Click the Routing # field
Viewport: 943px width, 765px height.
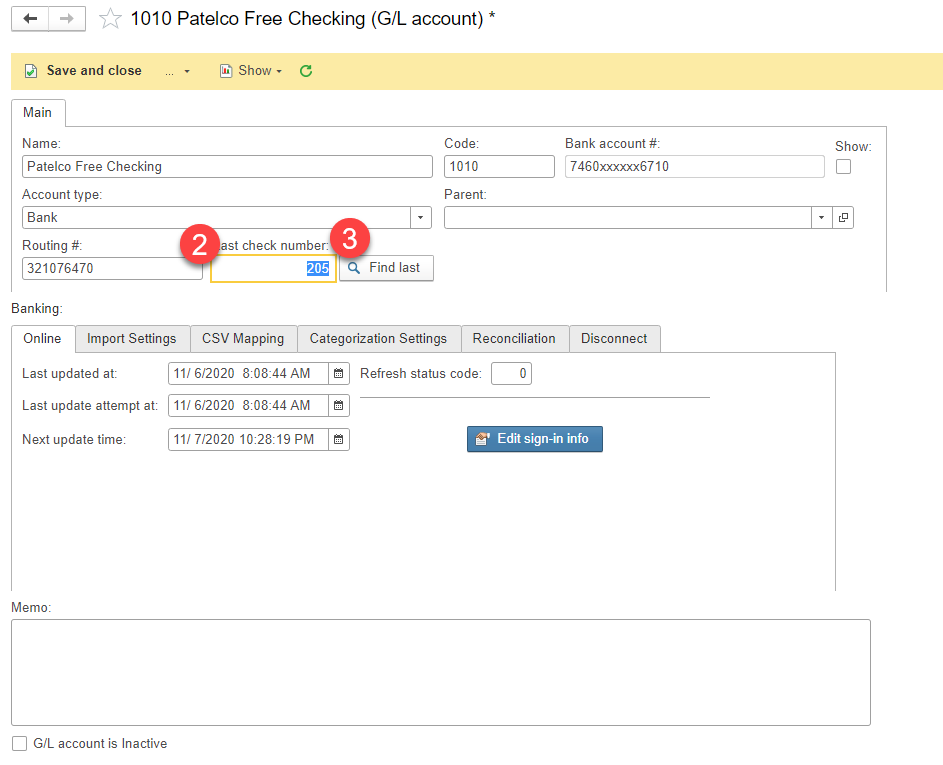point(112,268)
